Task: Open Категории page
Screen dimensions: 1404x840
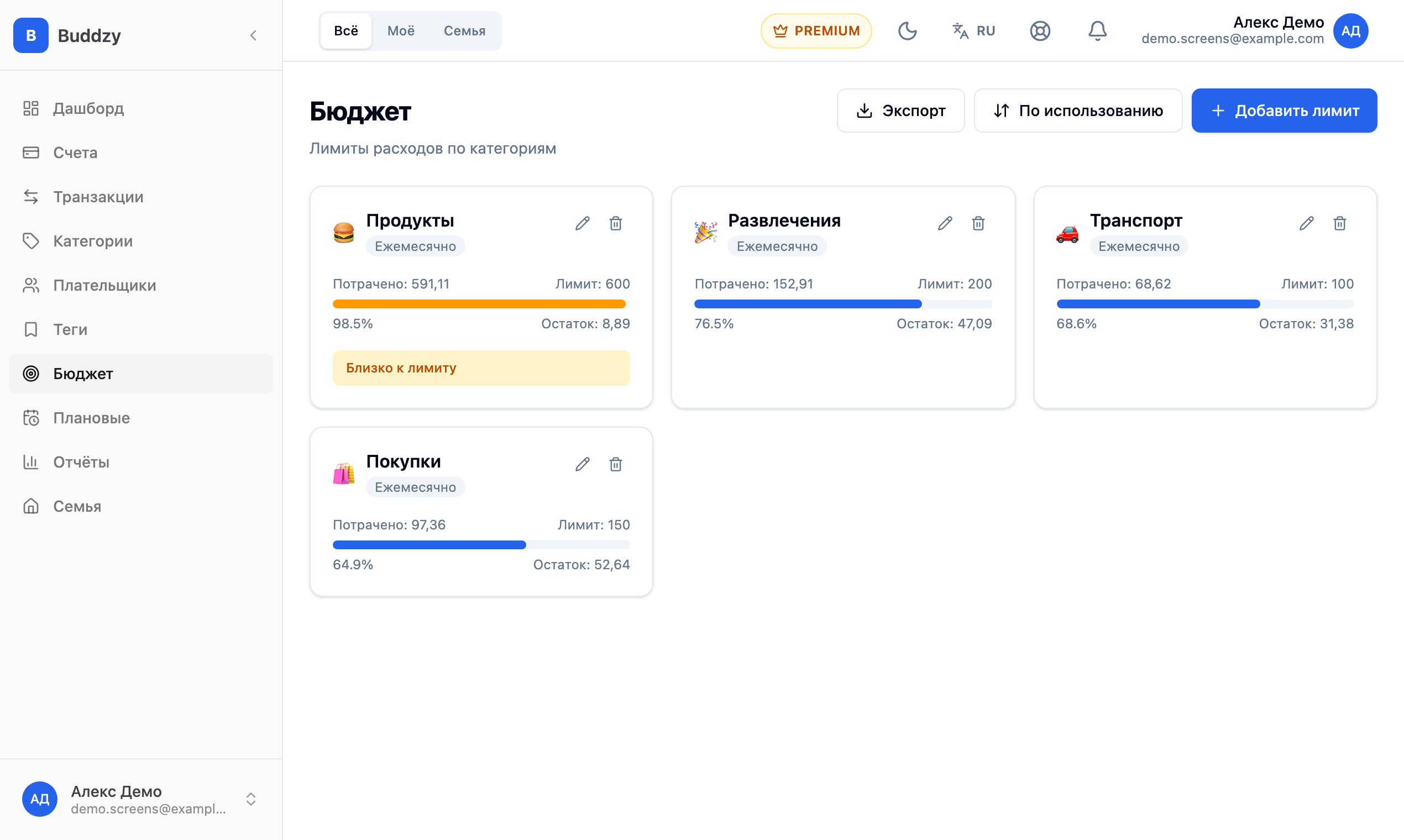Action: click(141, 241)
